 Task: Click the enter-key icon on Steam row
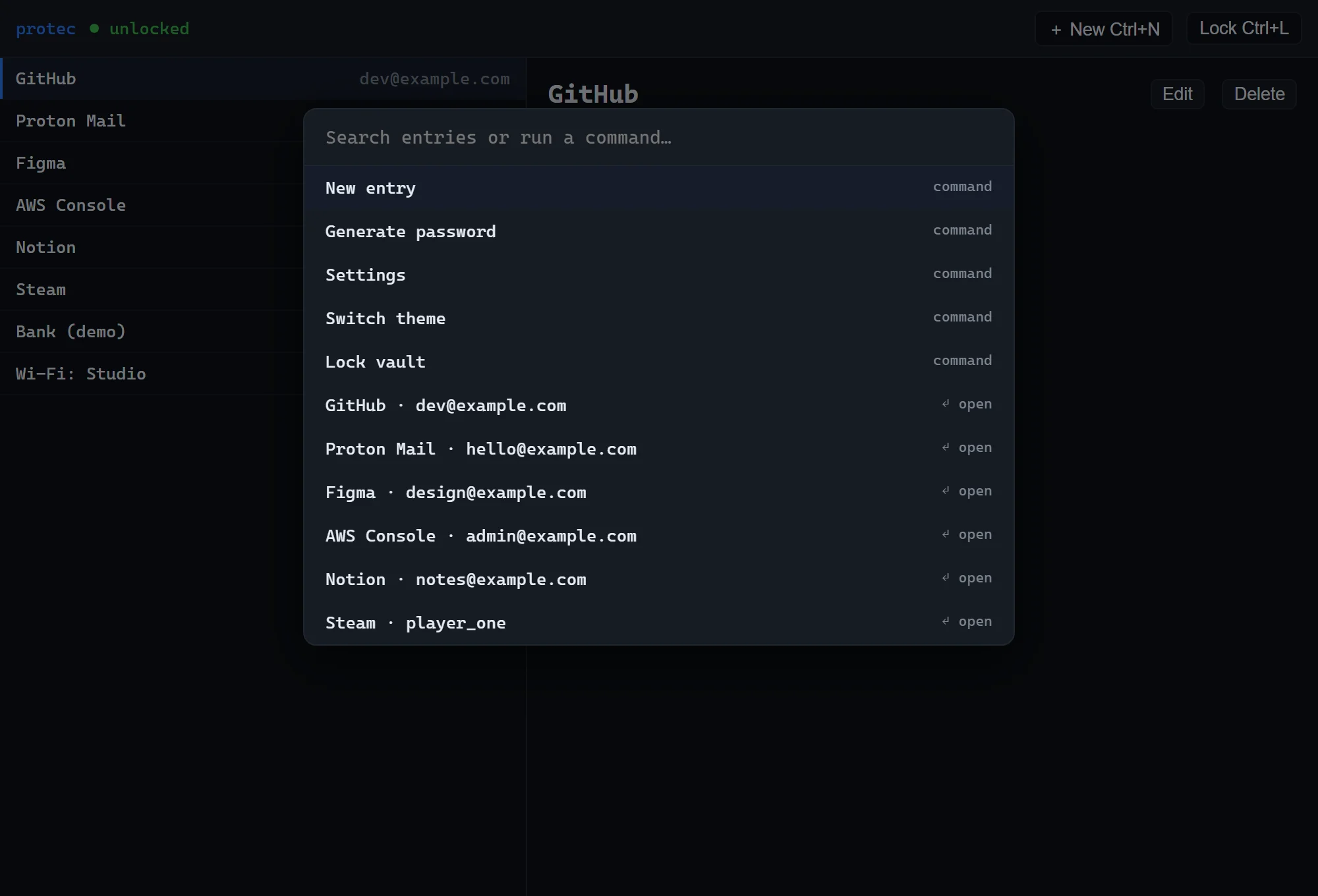(946, 621)
